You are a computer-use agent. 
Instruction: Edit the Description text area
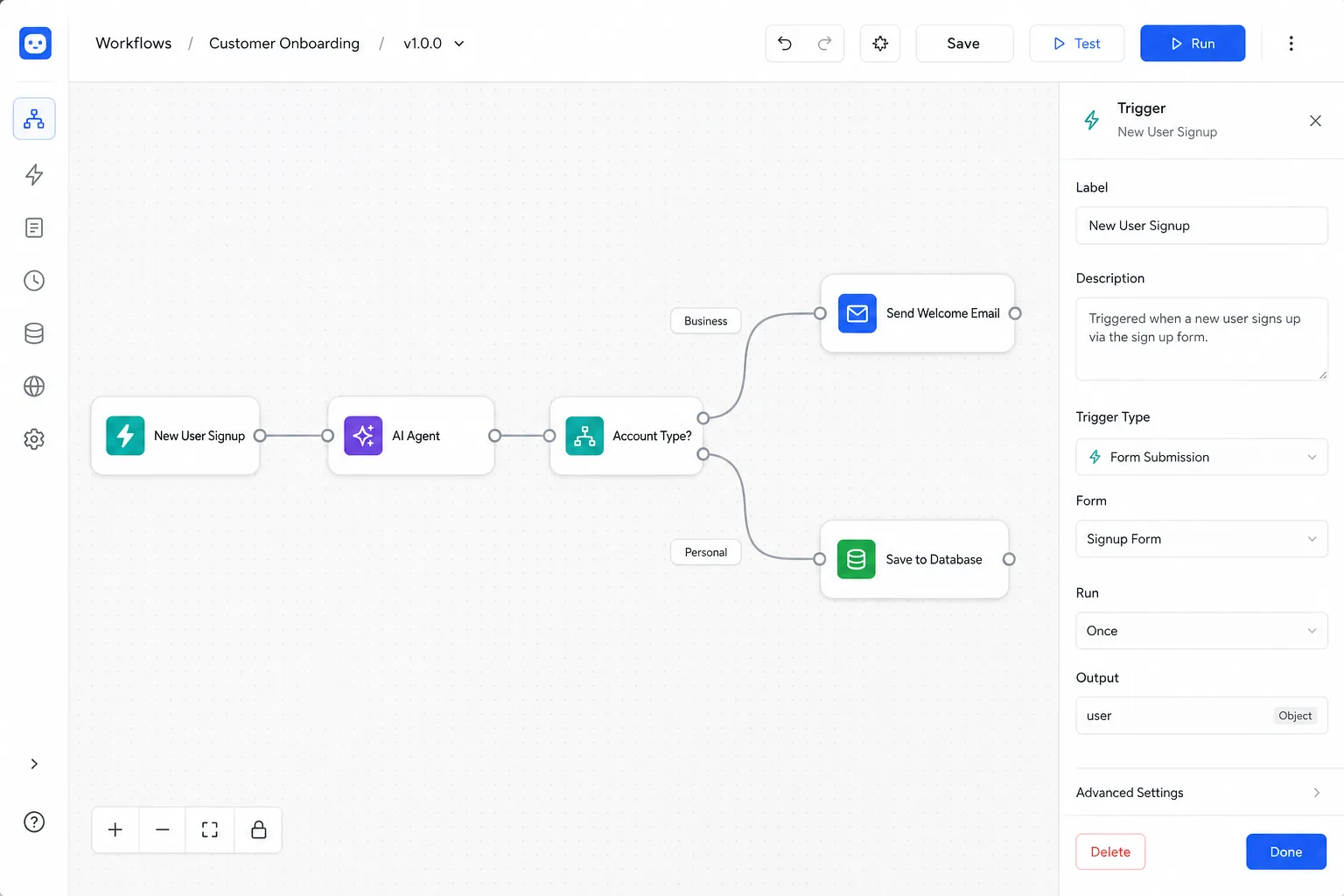click(1201, 339)
